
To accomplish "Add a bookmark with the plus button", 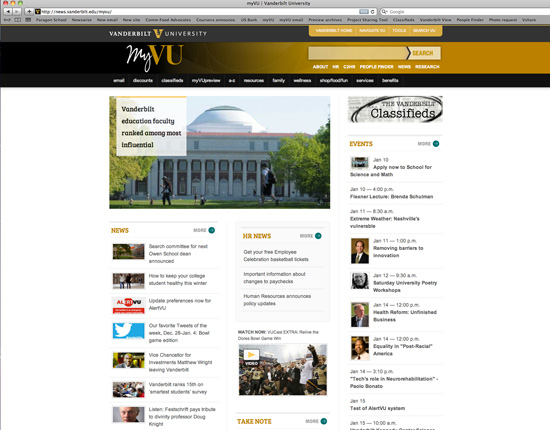I will pos(29,12).
